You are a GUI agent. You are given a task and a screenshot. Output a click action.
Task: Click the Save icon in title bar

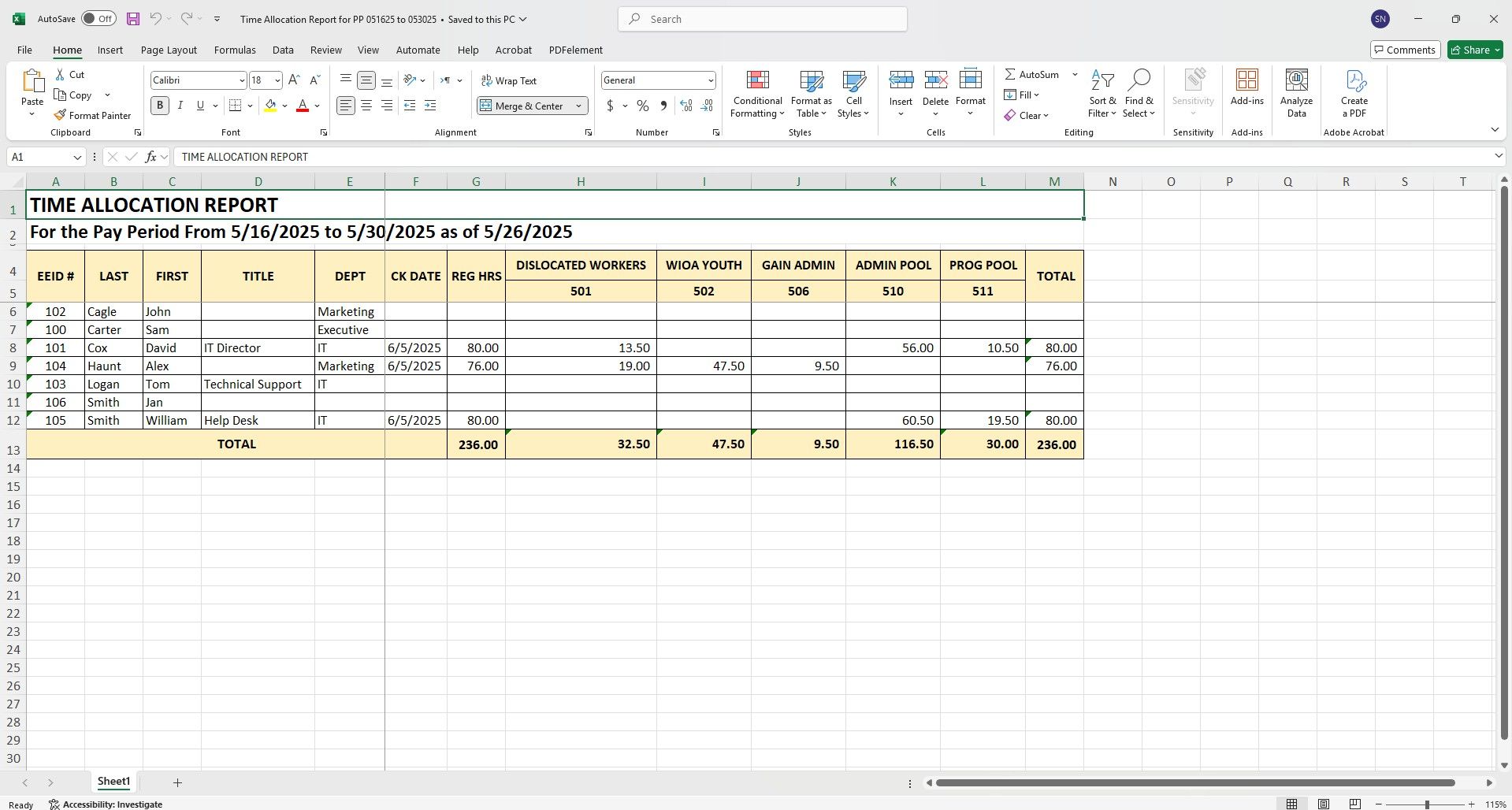pos(133,19)
